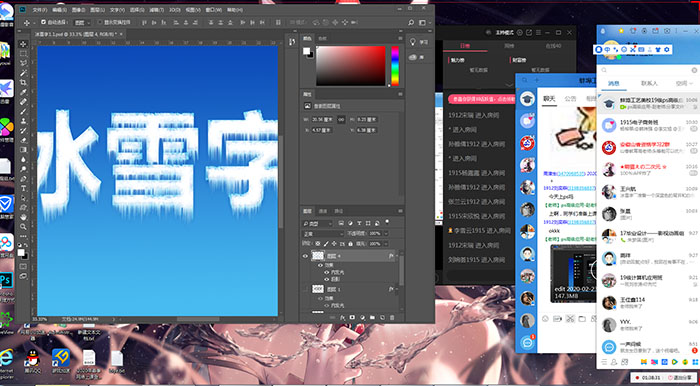Viewport: 700px width, 386px height.
Task: Select the Zoom magnifier tool
Action: (x=23, y=227)
